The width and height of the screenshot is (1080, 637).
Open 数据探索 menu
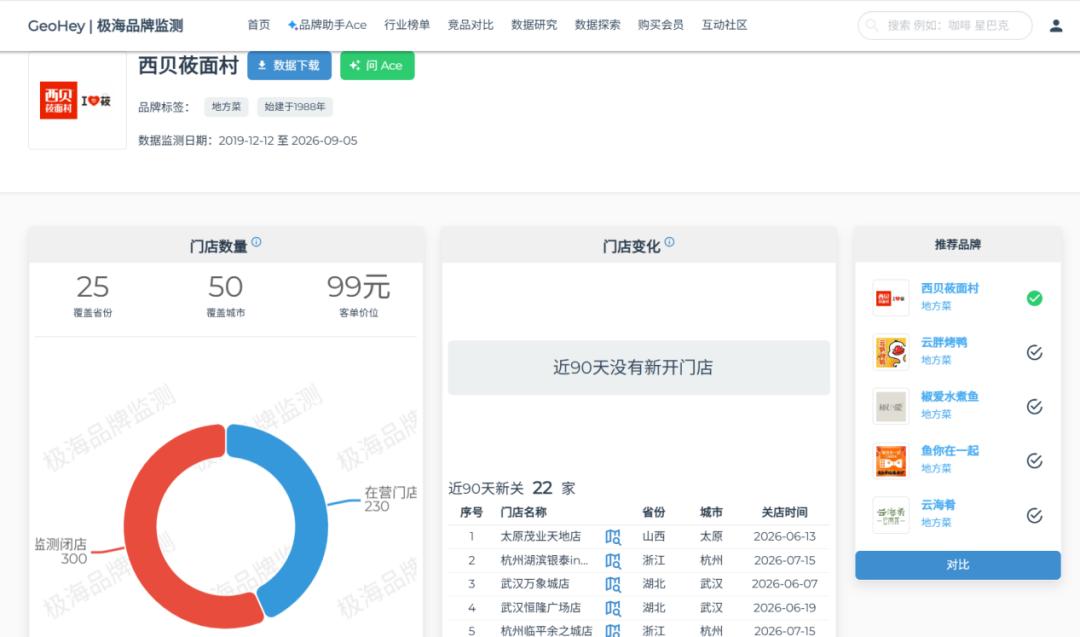[x=597, y=25]
